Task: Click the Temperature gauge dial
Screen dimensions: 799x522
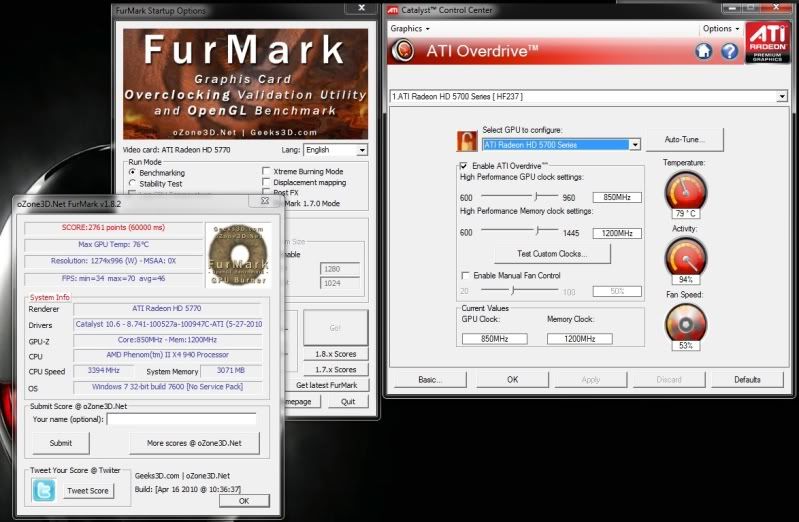Action: tap(686, 191)
